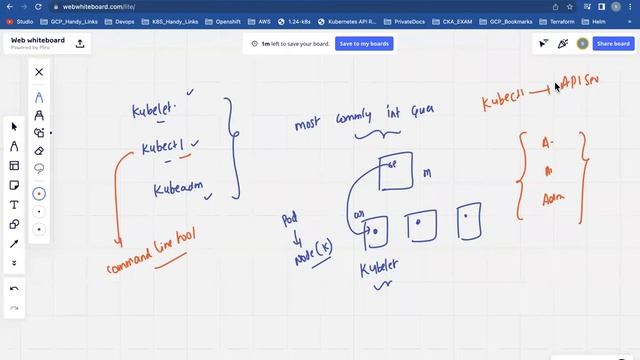Select the Pen tool in main toolbar
Screen dimensions: 640x360
click(14, 146)
